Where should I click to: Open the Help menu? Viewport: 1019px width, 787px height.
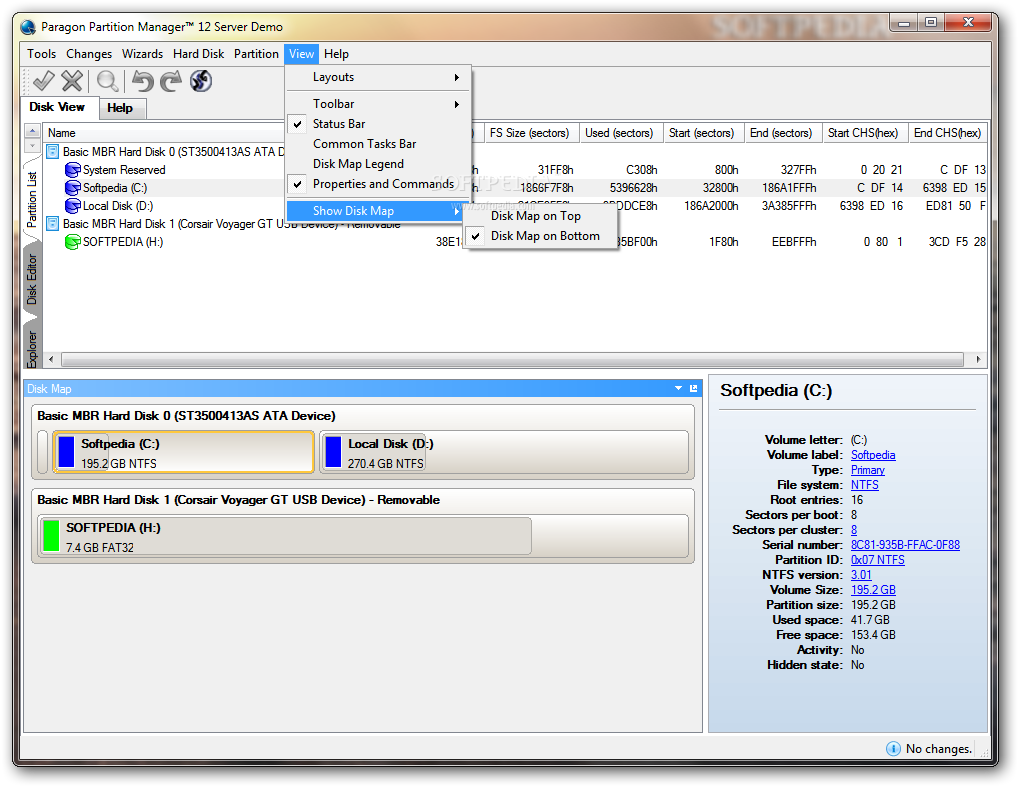pos(336,54)
